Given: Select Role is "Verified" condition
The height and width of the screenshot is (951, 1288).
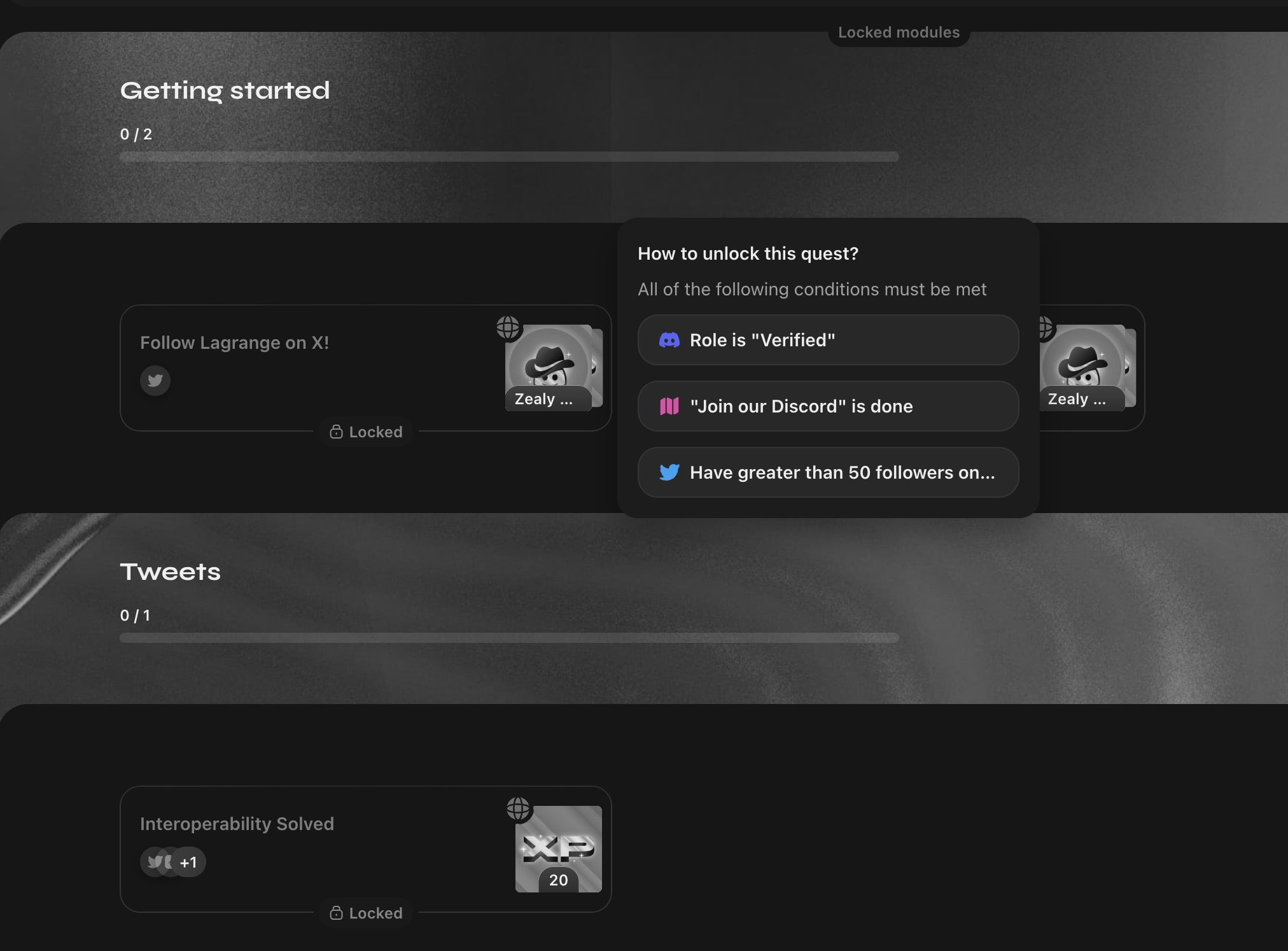Looking at the screenshot, I should [x=827, y=340].
